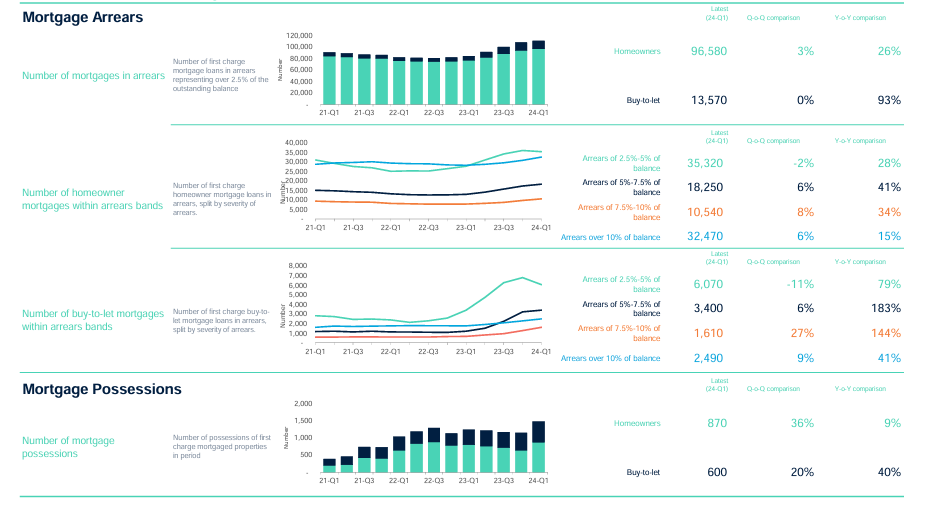Click the 28% yearly change figure

[889, 163]
